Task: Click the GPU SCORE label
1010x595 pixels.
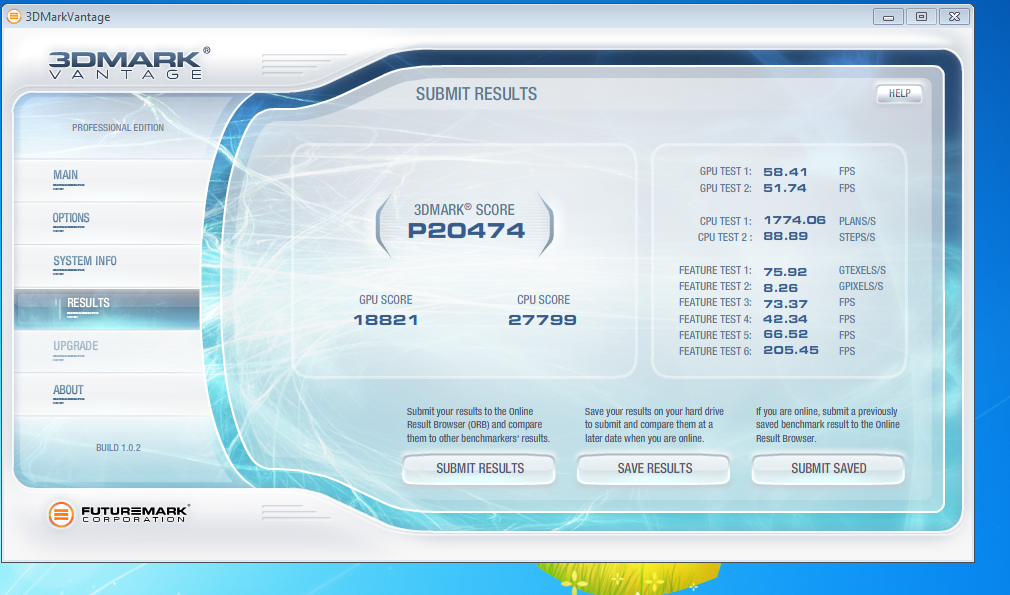Action: (x=386, y=299)
